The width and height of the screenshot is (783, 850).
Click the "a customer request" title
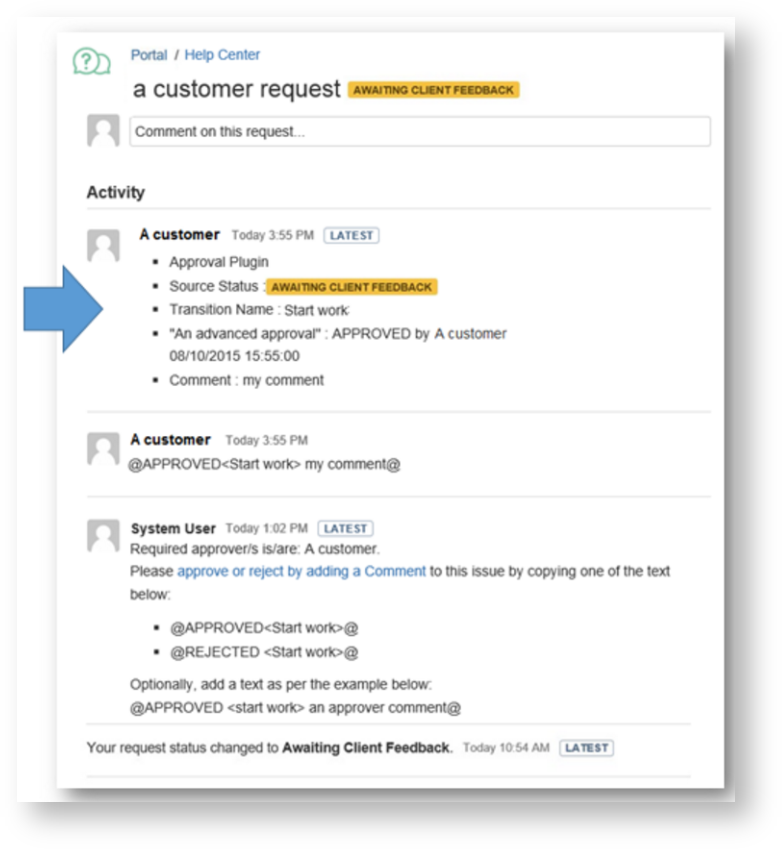237,89
